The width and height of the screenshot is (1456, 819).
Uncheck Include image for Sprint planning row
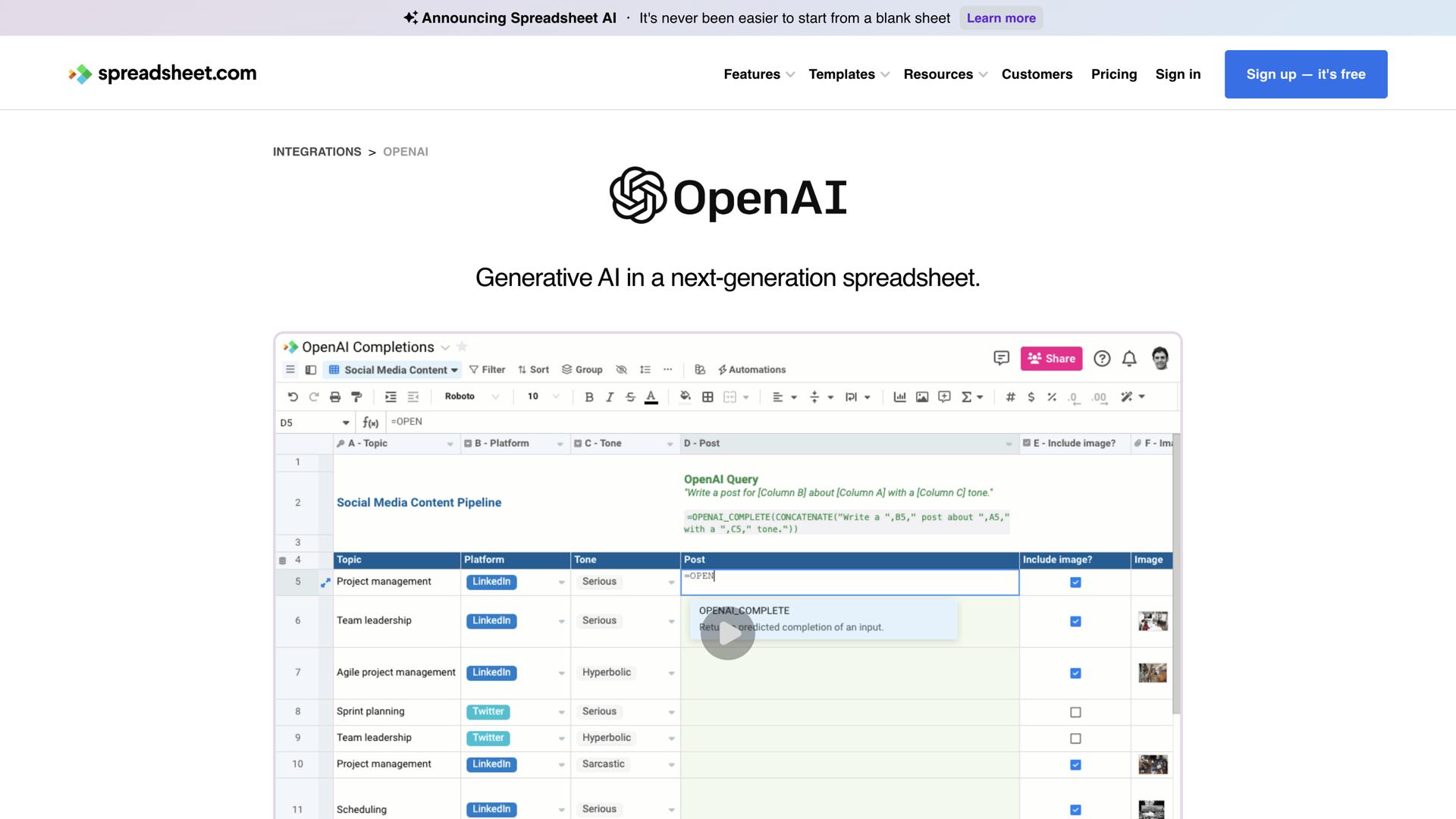tap(1075, 712)
